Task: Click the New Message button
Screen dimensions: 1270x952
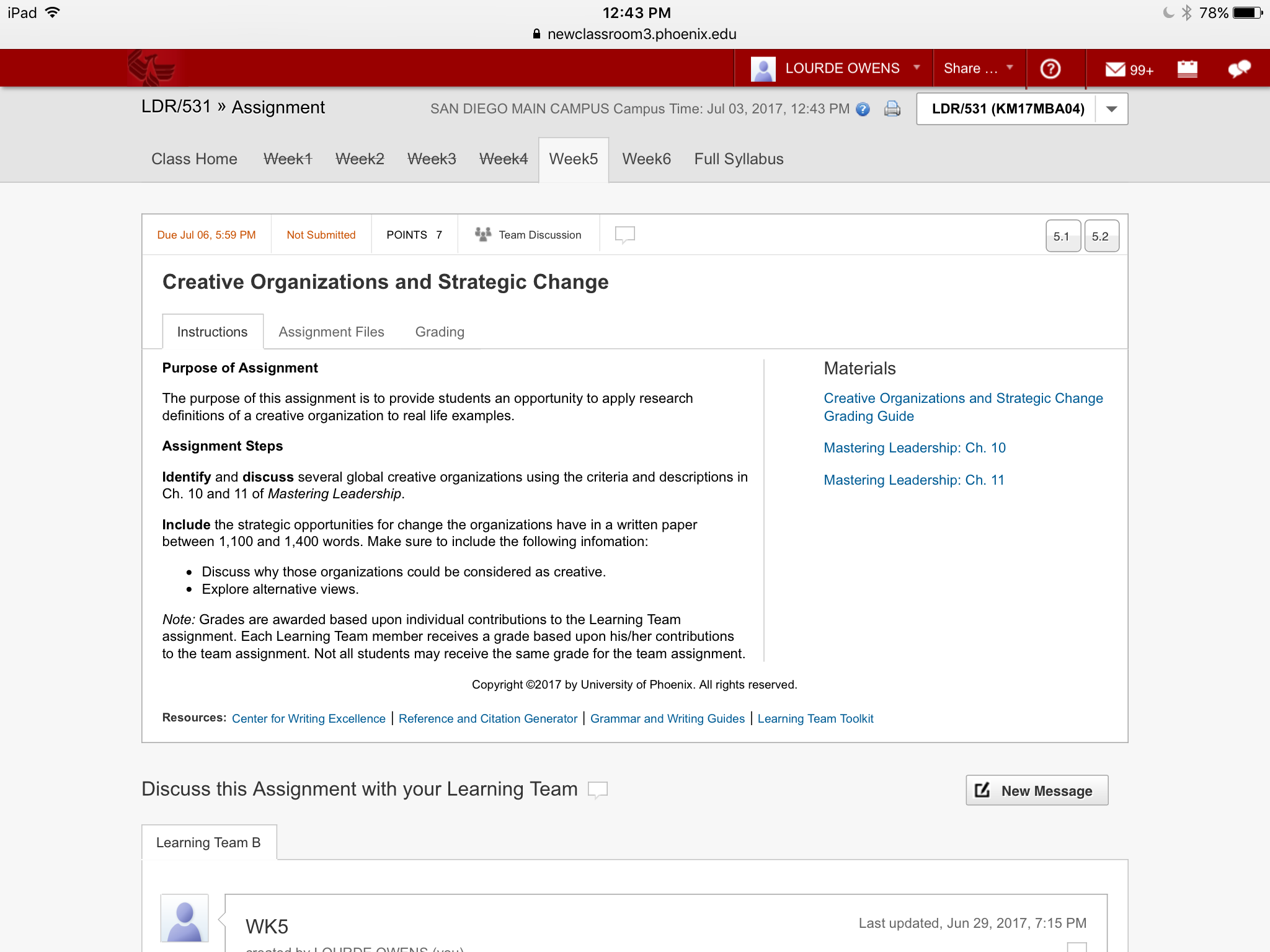Action: tap(1037, 790)
